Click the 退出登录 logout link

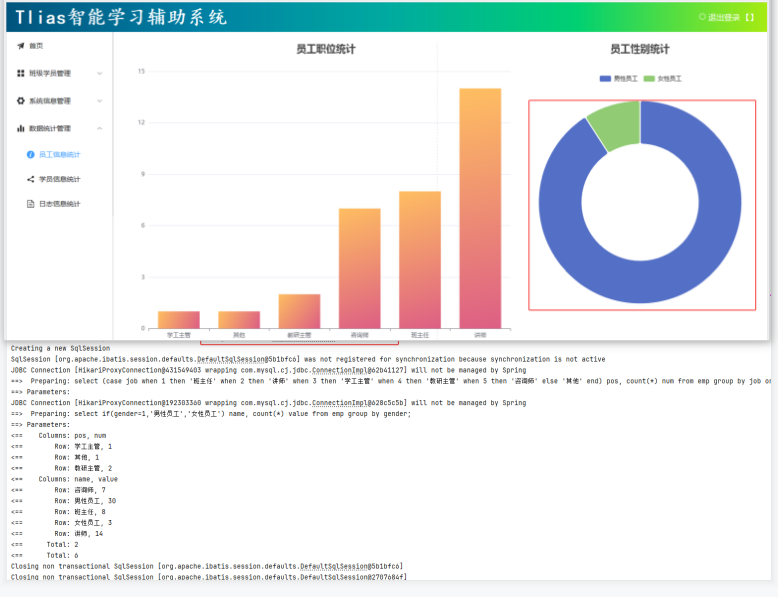(x=724, y=17)
